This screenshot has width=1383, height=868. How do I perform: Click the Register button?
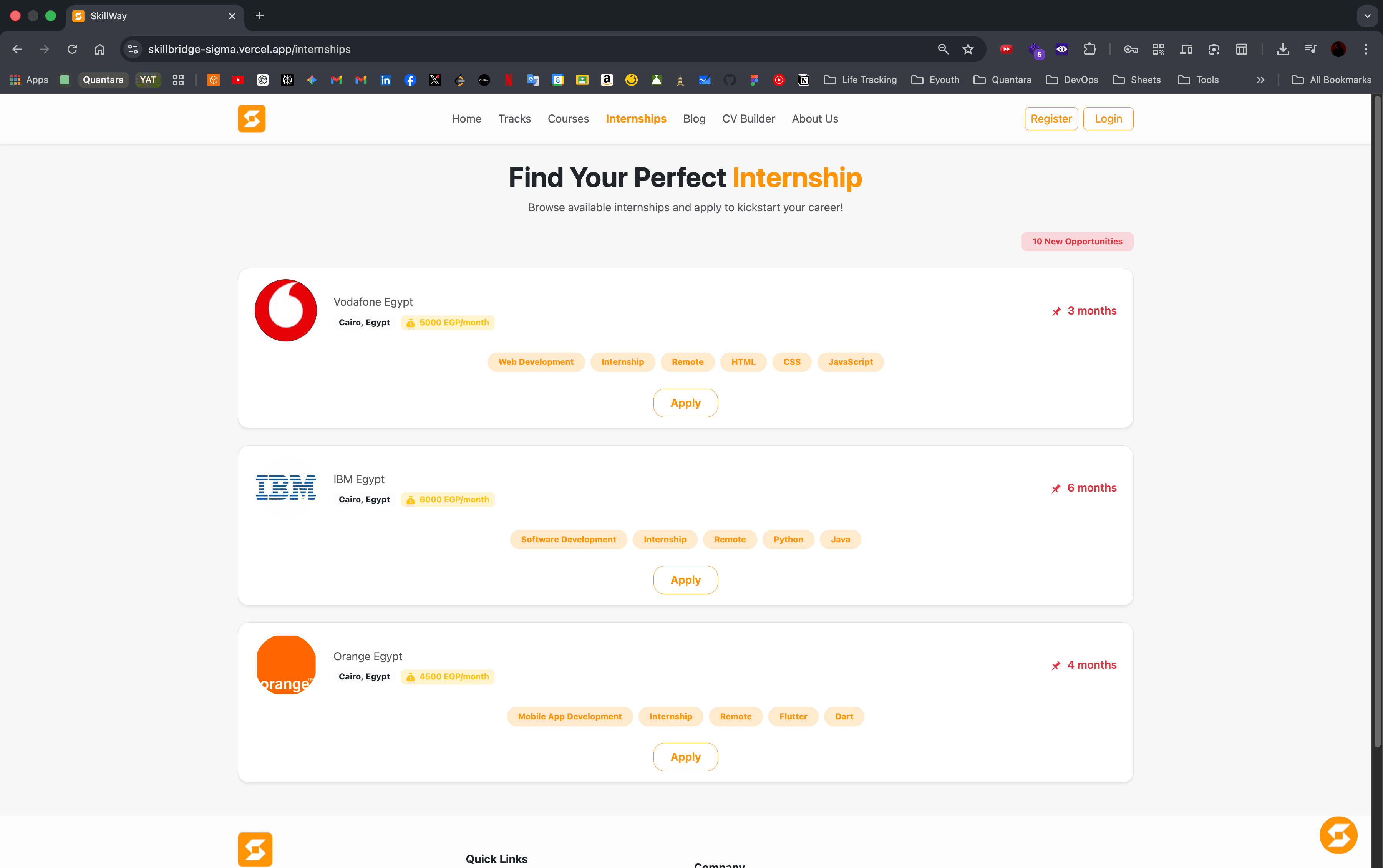click(1051, 118)
